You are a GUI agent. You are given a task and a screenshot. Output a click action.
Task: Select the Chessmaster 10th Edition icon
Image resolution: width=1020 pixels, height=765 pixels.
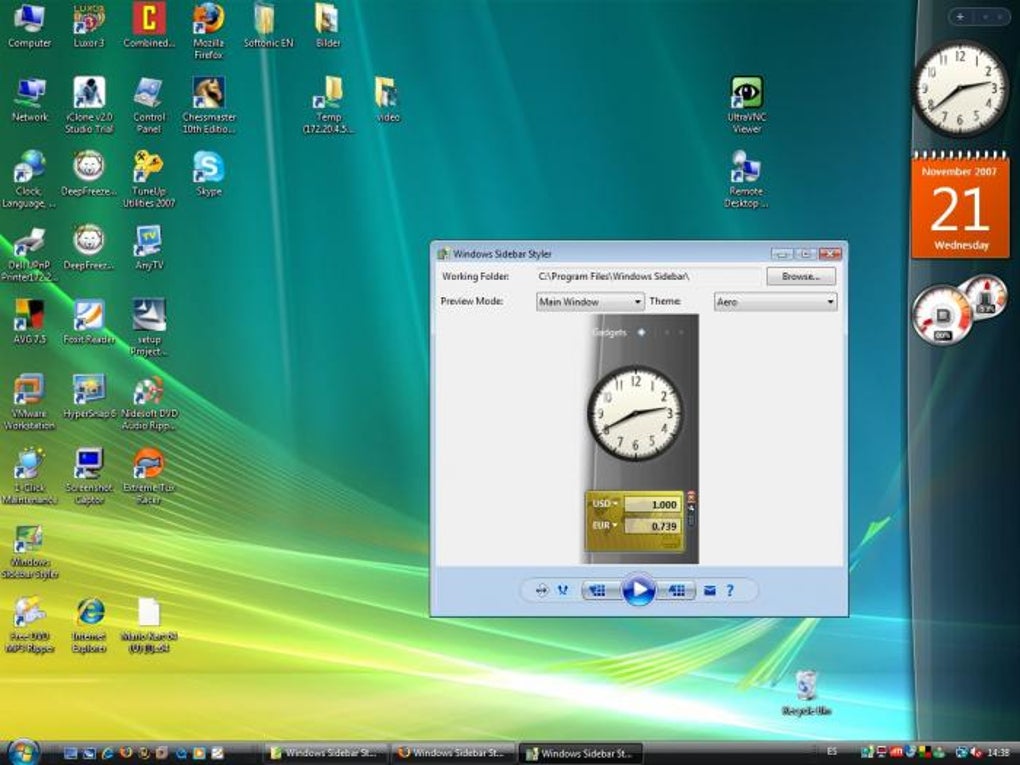coord(209,105)
